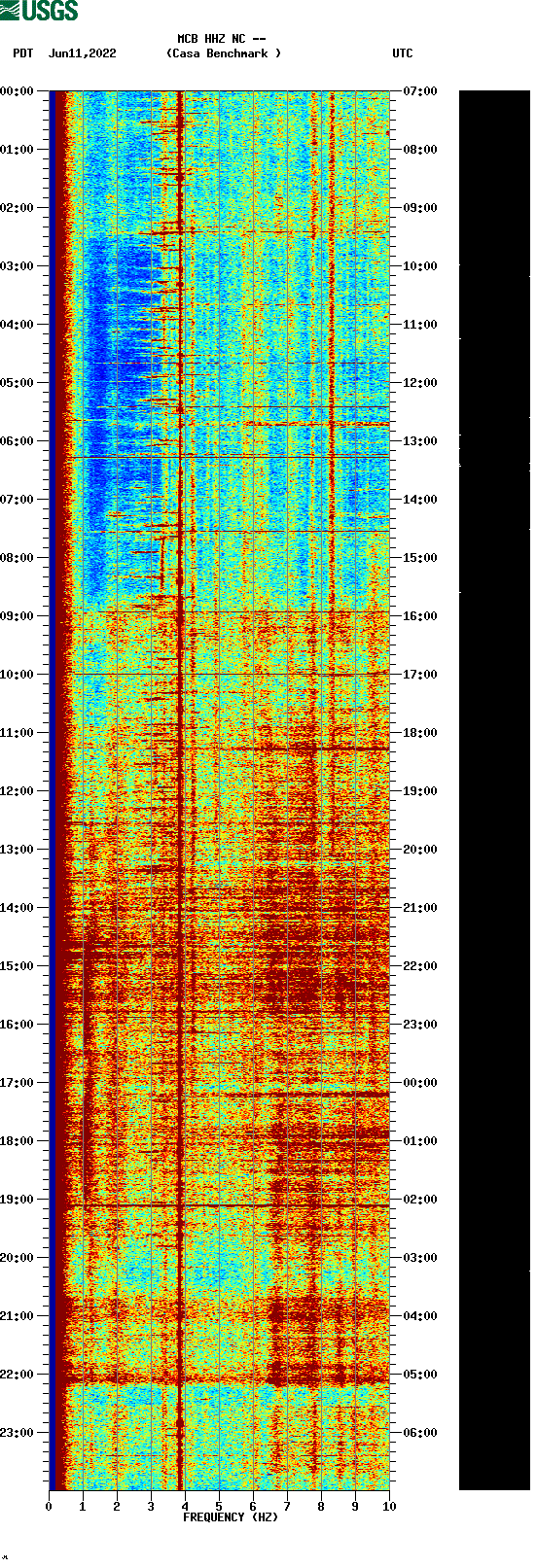Click the 'PDT' timezone label
The image size is (537, 1568).
pyautogui.click(x=23, y=53)
